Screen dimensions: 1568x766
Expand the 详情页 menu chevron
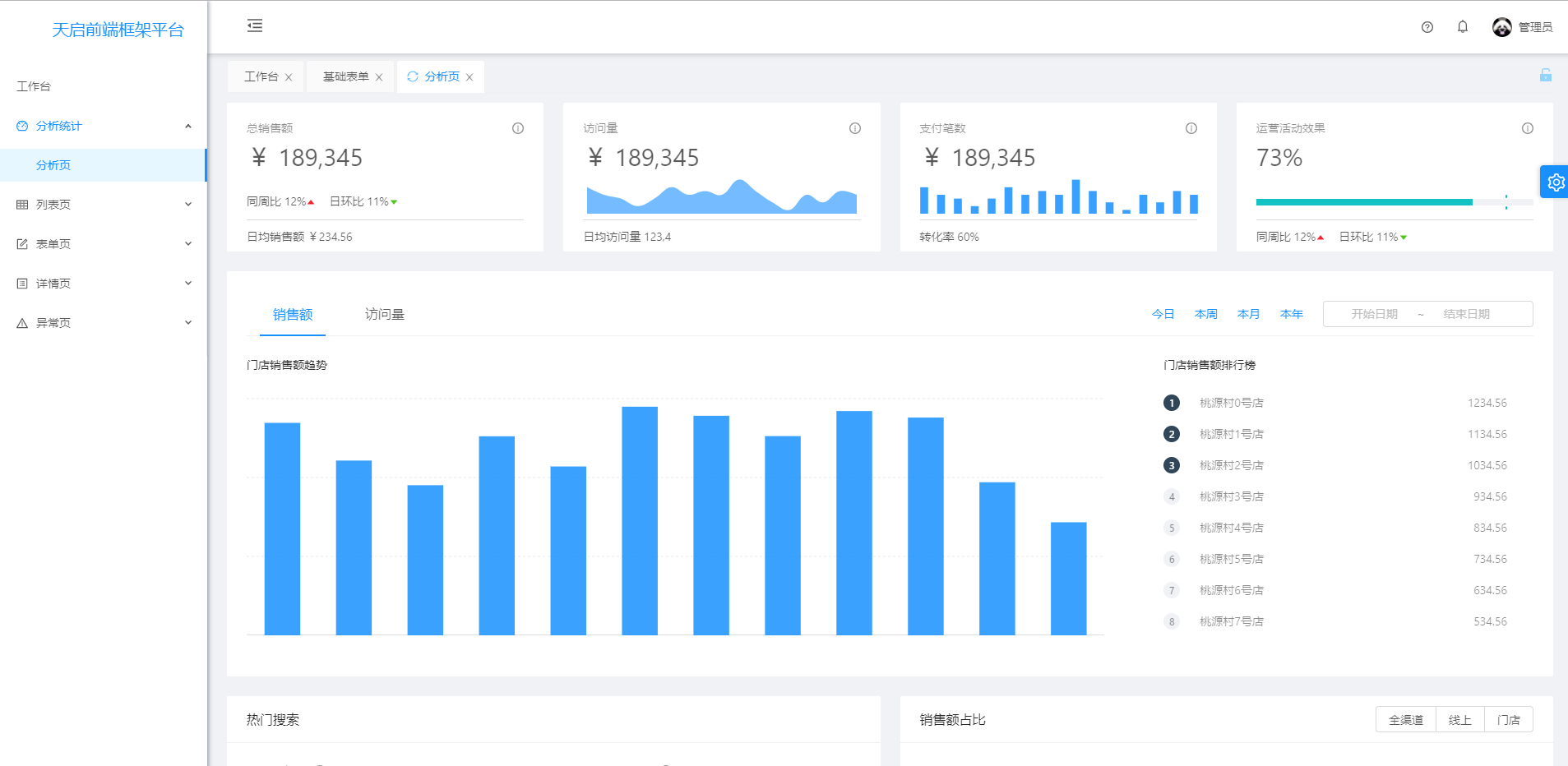click(x=188, y=284)
